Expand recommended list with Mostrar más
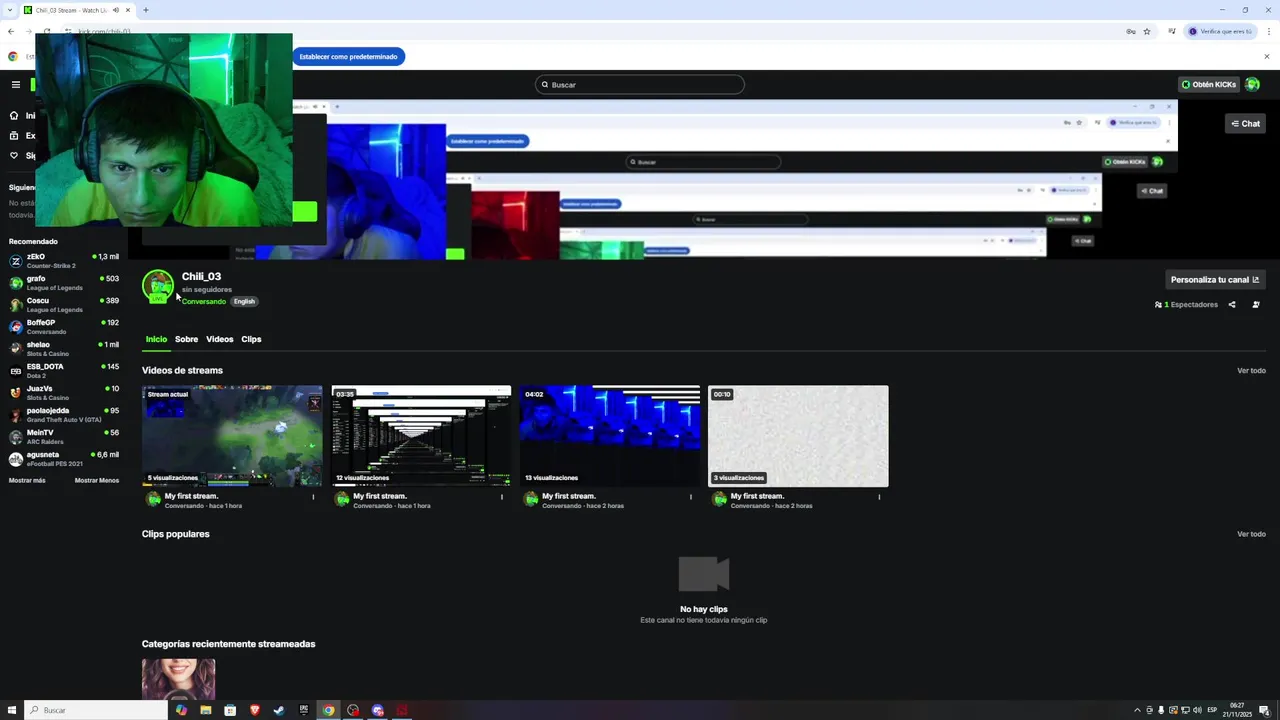1280x720 pixels. 27,480
